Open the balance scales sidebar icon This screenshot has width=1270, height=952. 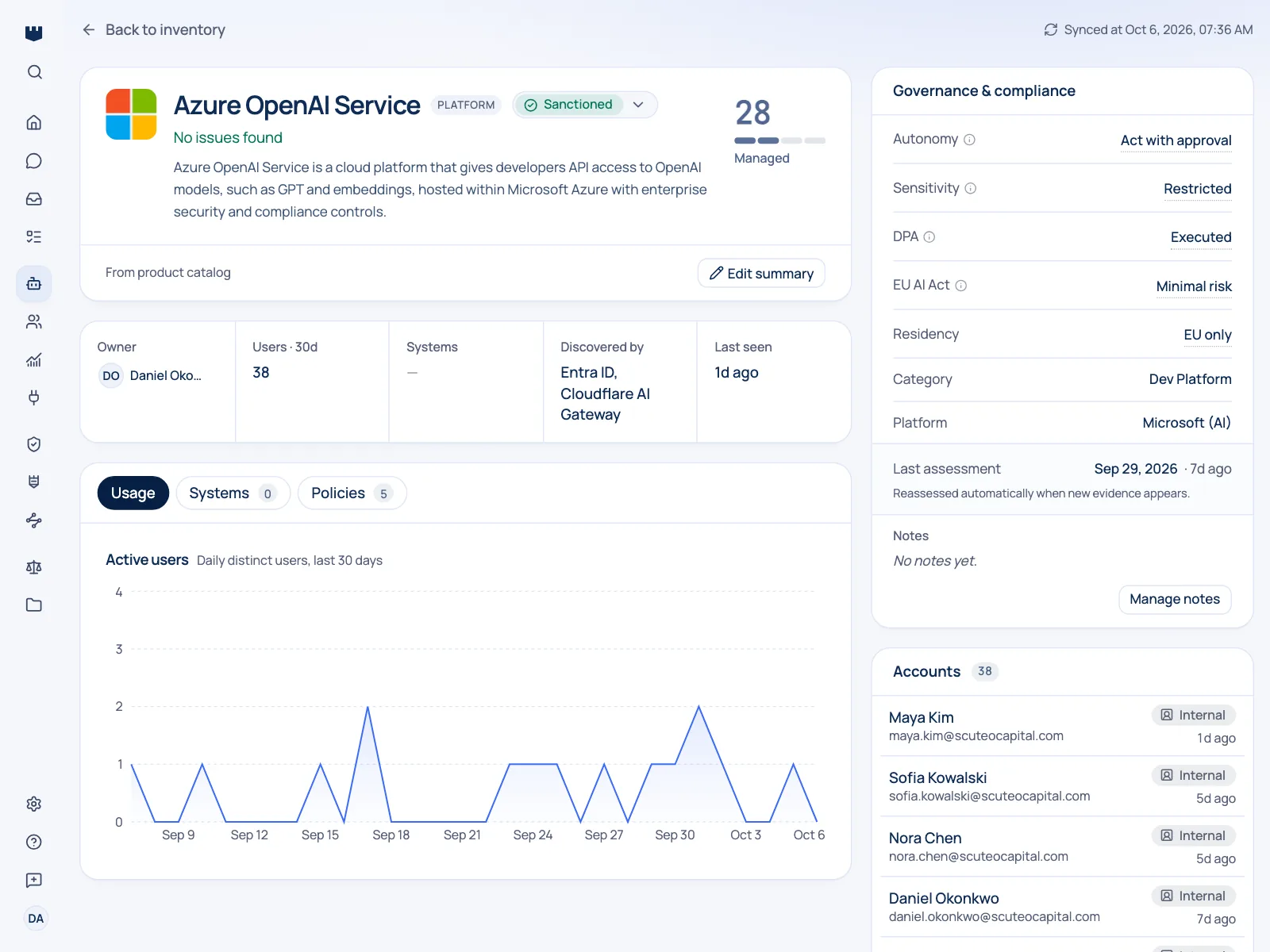click(x=34, y=566)
